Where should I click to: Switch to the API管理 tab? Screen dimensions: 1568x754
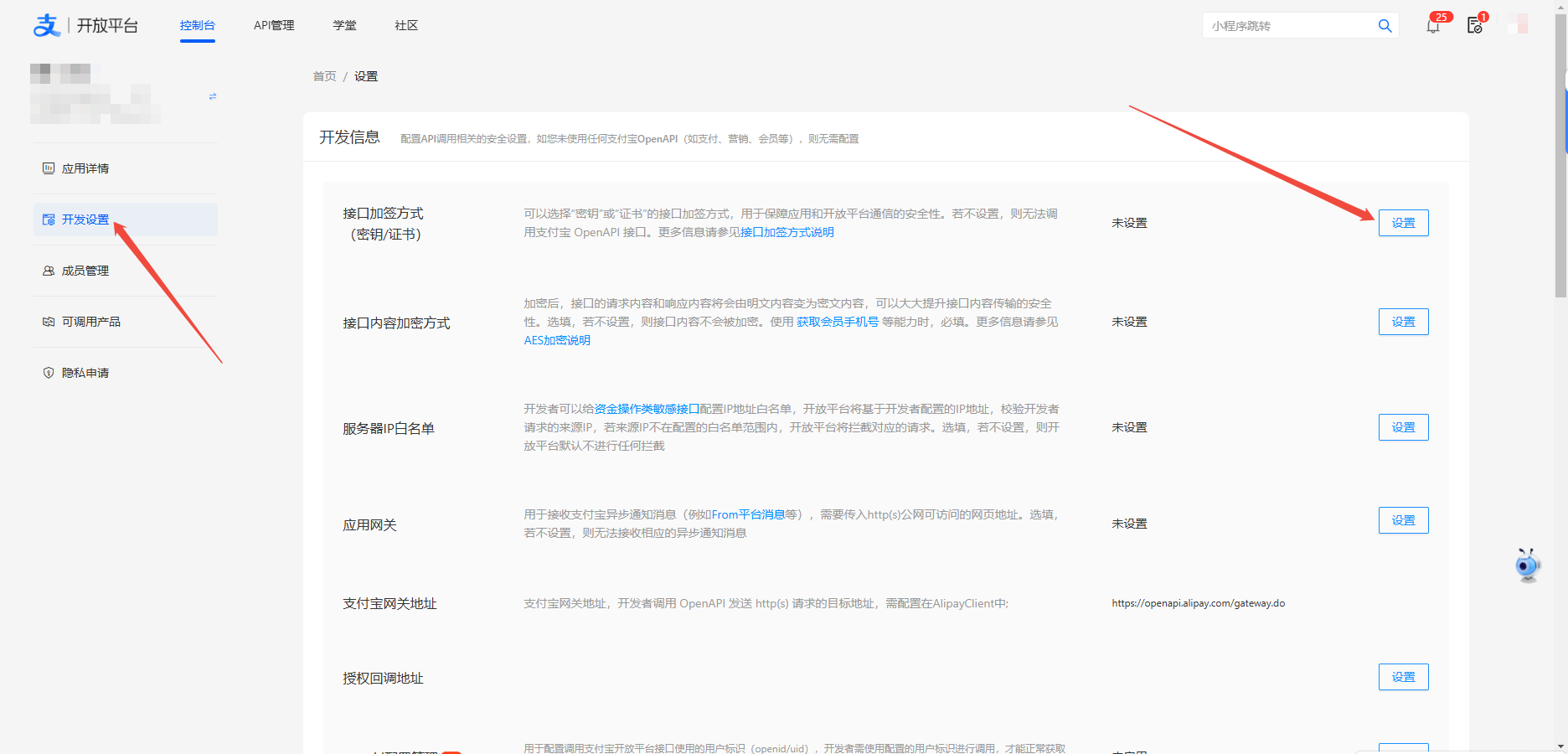click(273, 25)
